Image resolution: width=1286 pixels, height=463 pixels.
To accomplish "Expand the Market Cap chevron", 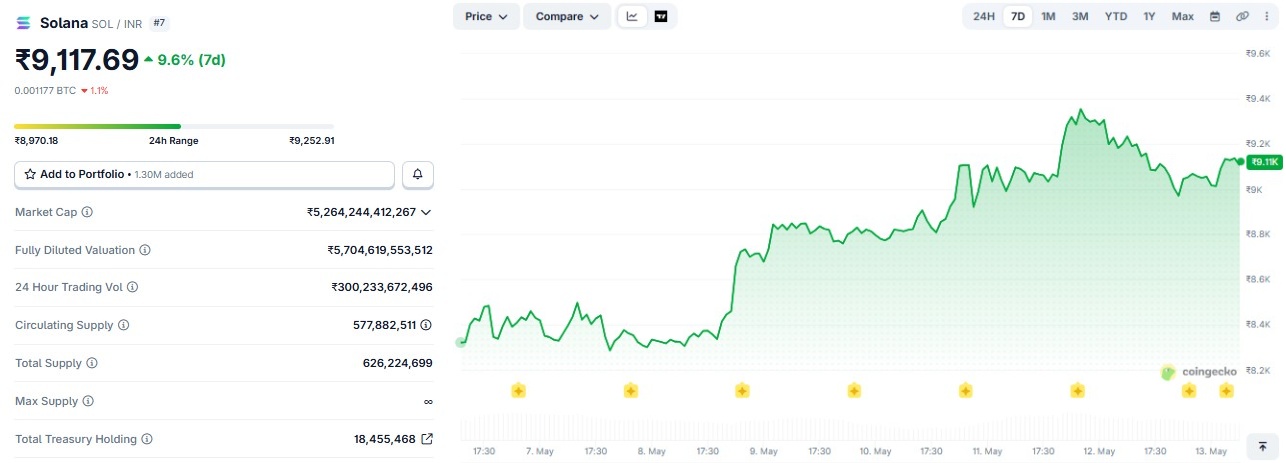I will tap(427, 212).
